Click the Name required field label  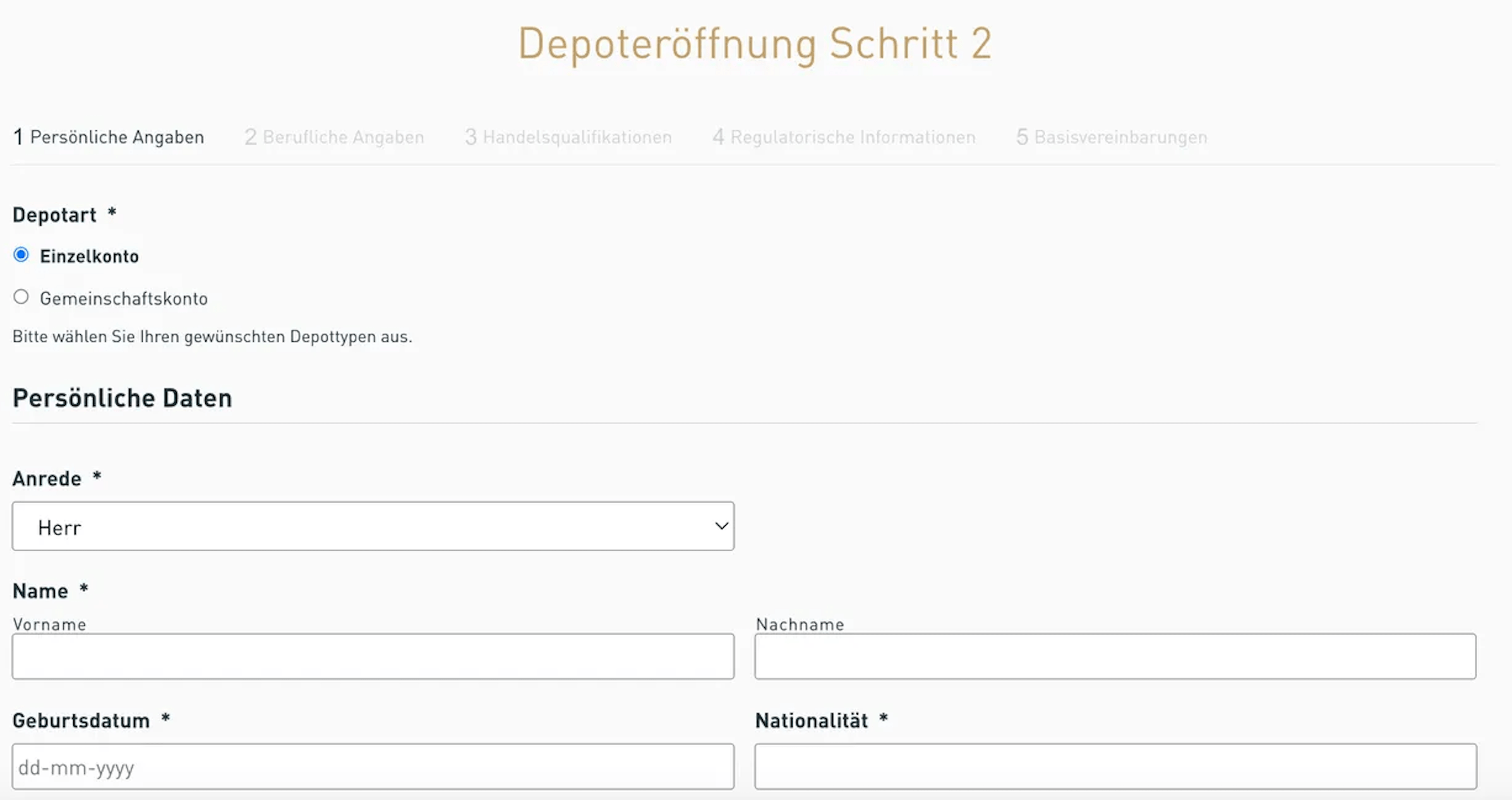(x=40, y=590)
